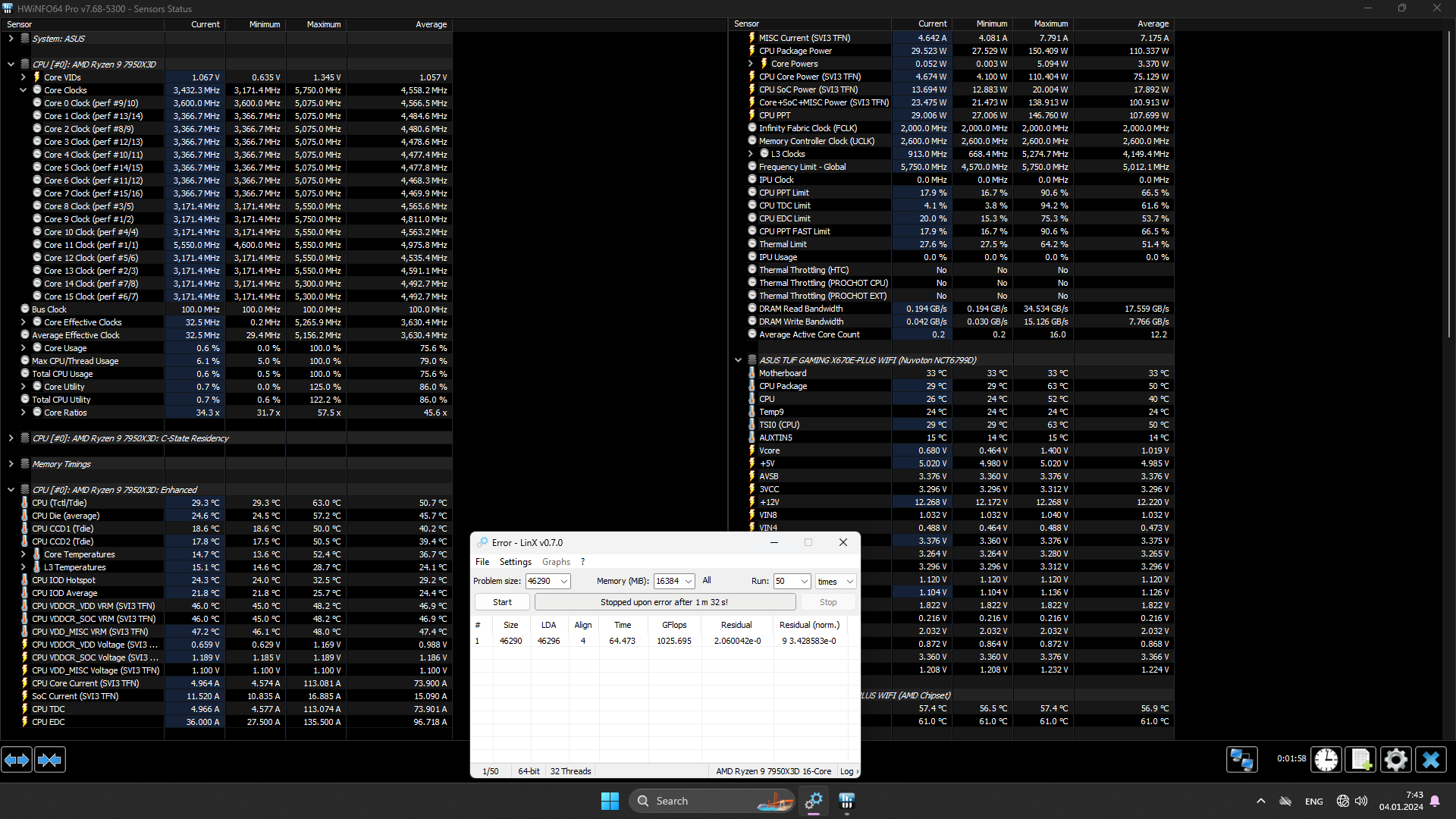Click the Start button in LinX
The width and height of the screenshot is (1456, 819).
[502, 601]
